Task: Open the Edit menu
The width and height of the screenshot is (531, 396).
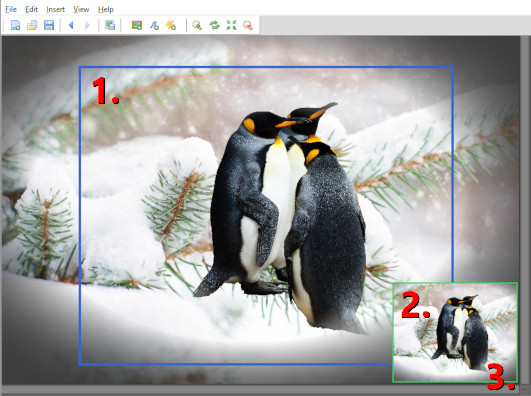Action: tap(31, 9)
